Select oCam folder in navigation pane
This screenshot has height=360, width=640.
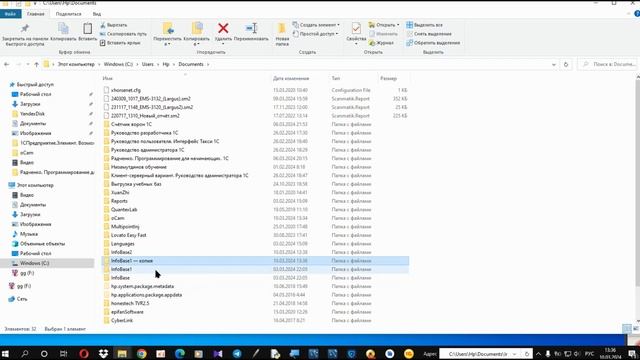tap(27, 153)
